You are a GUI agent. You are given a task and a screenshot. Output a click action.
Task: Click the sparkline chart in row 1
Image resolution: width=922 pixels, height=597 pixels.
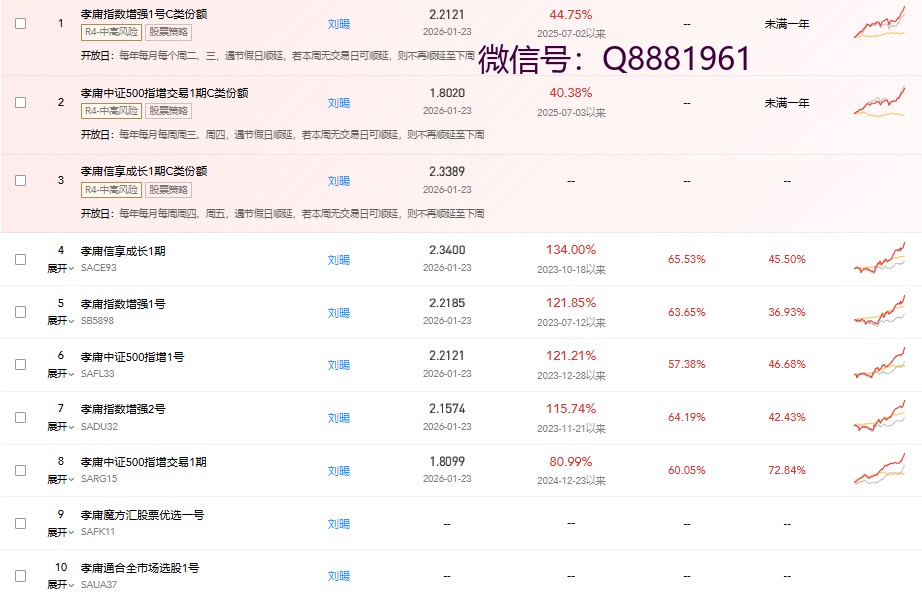point(879,23)
